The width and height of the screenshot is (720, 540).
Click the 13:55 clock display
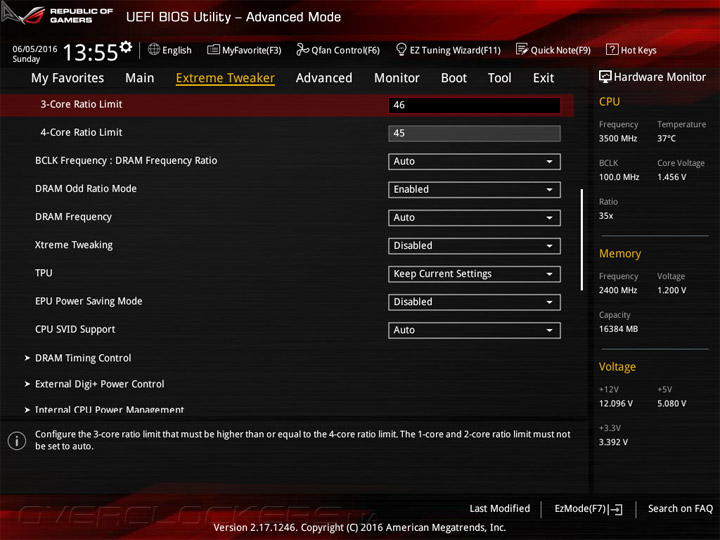[x=90, y=52]
